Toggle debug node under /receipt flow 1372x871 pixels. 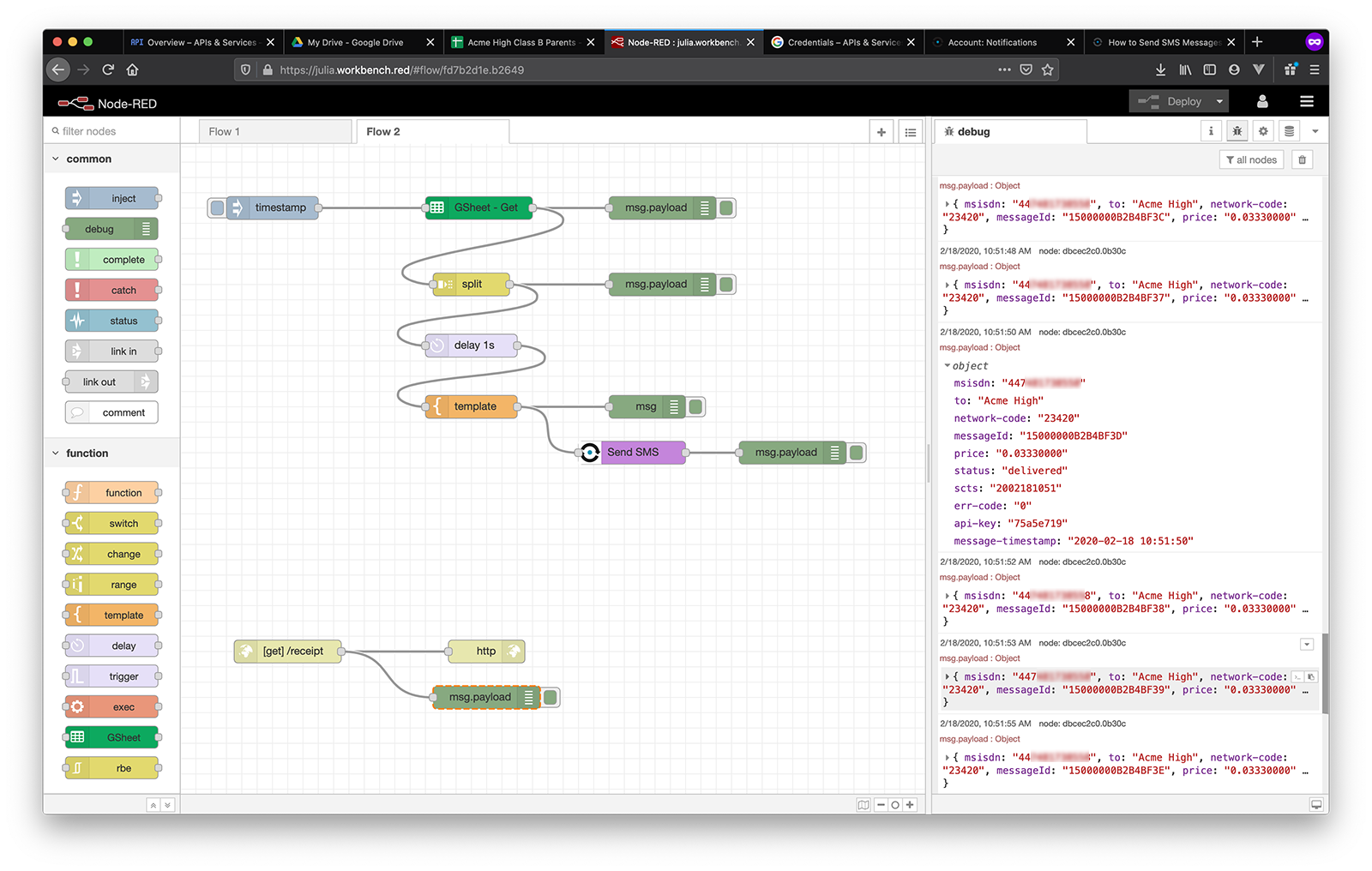point(551,697)
